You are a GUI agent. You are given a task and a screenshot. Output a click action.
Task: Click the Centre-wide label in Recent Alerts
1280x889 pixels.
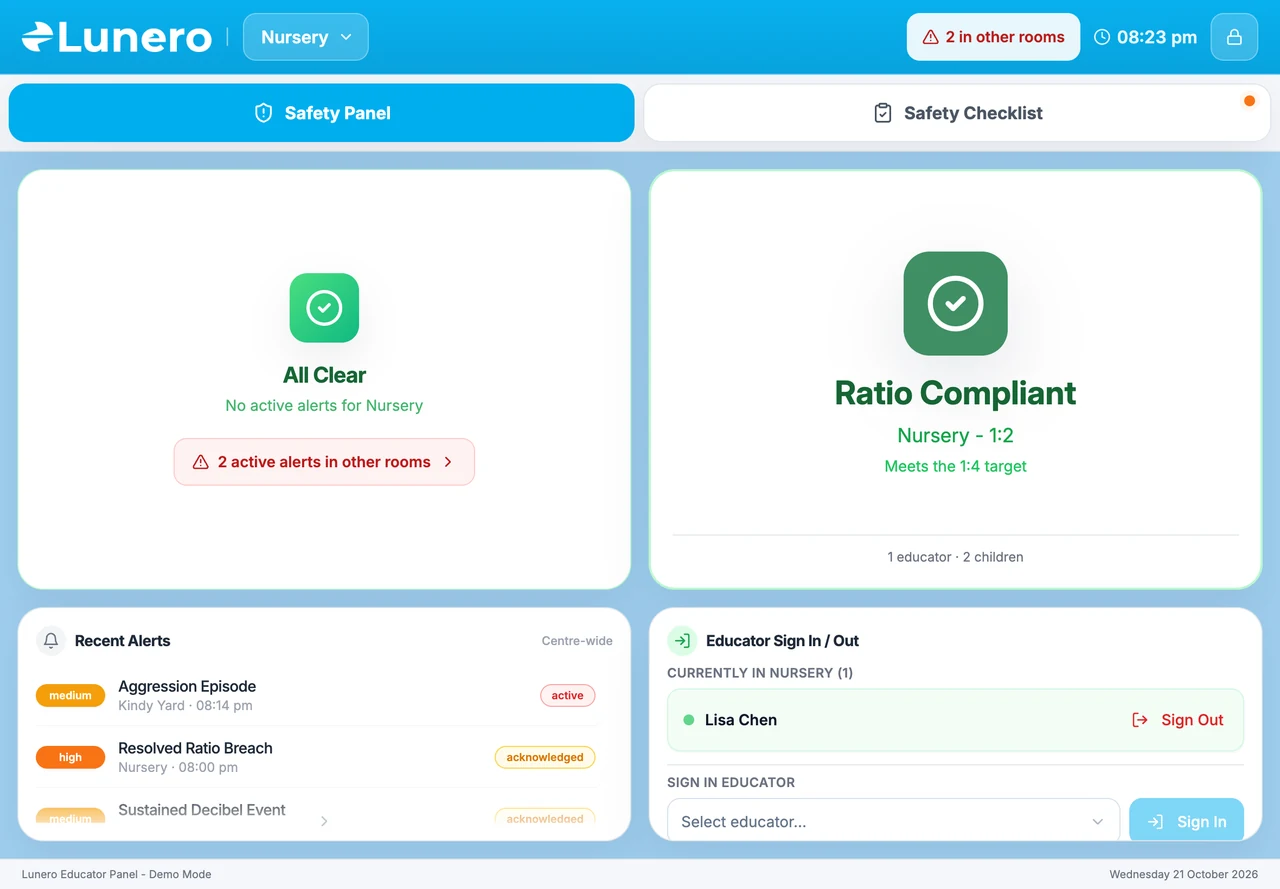pyautogui.click(x=577, y=641)
